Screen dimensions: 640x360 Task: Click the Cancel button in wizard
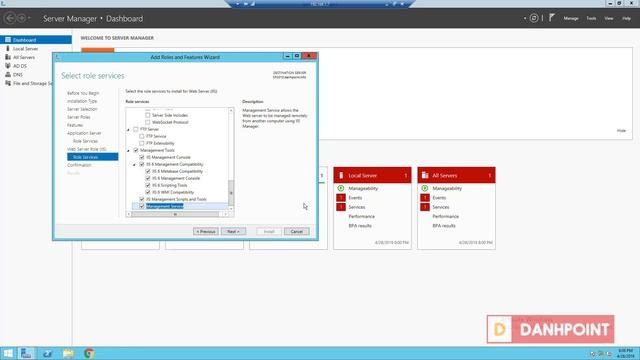296,231
